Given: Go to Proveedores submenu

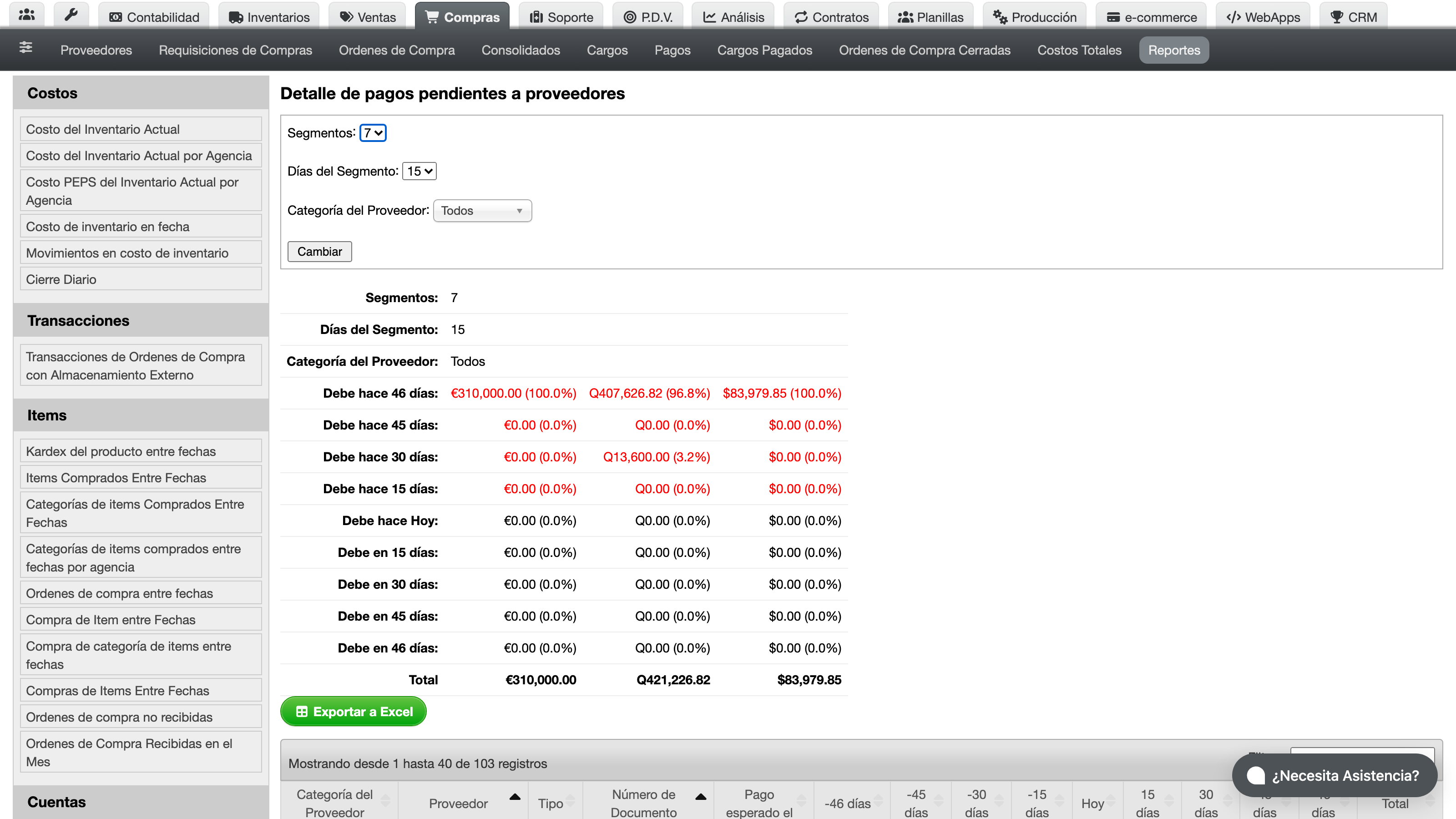Looking at the screenshot, I should coord(96,50).
